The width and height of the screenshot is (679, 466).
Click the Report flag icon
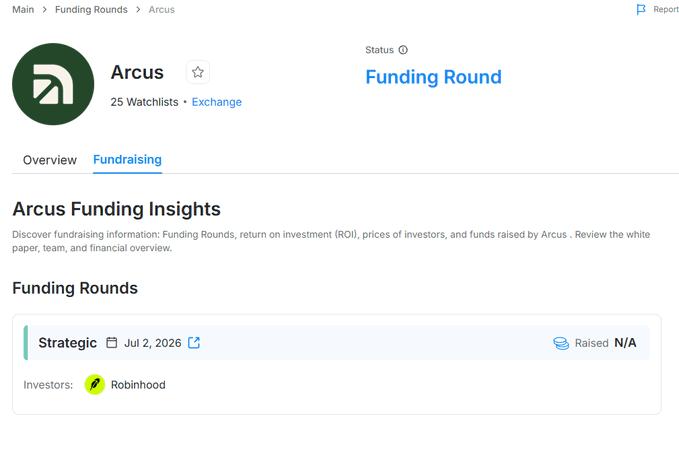(641, 9)
